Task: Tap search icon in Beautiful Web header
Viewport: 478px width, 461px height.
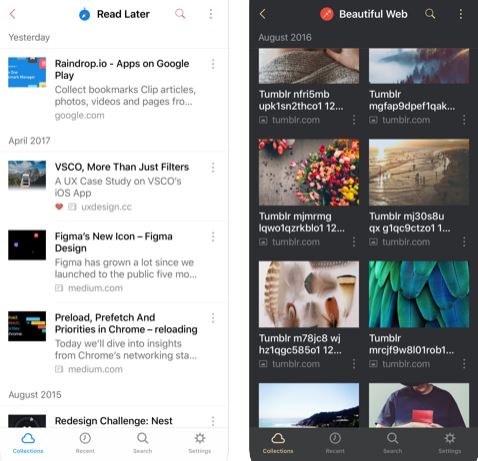Action: 430,14
